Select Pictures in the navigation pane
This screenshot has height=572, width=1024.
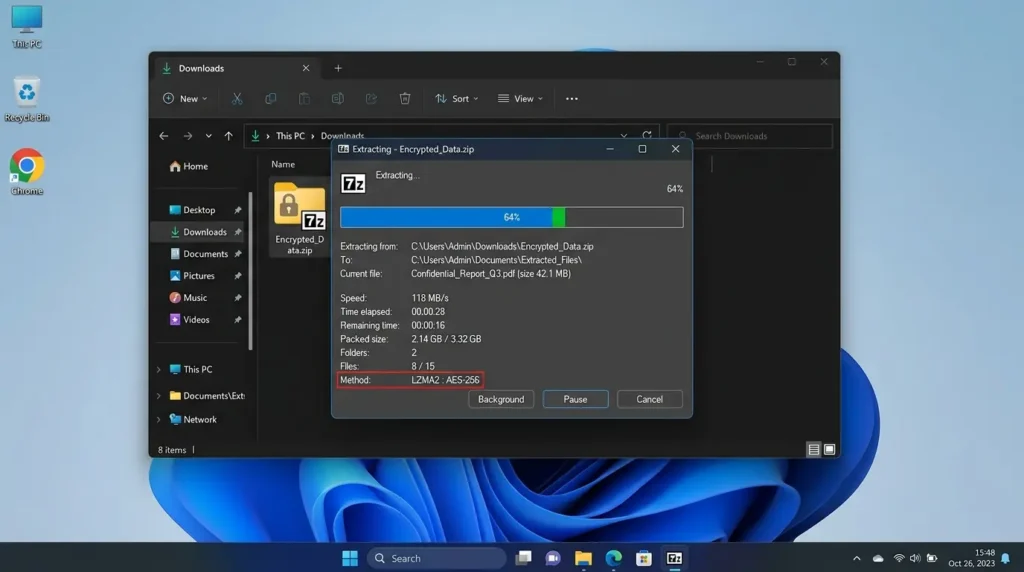(x=199, y=276)
